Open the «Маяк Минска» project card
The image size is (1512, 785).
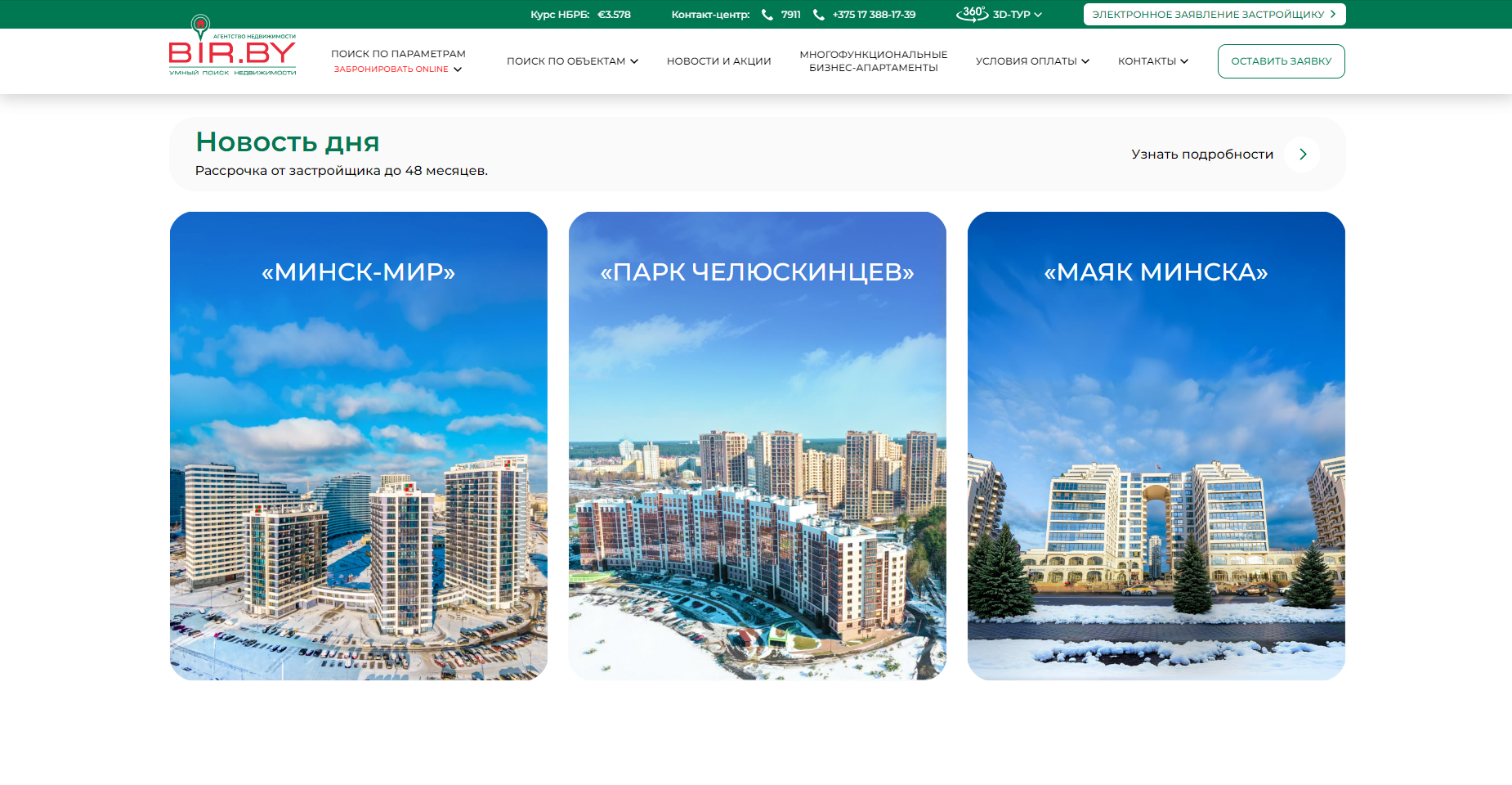click(x=1156, y=446)
